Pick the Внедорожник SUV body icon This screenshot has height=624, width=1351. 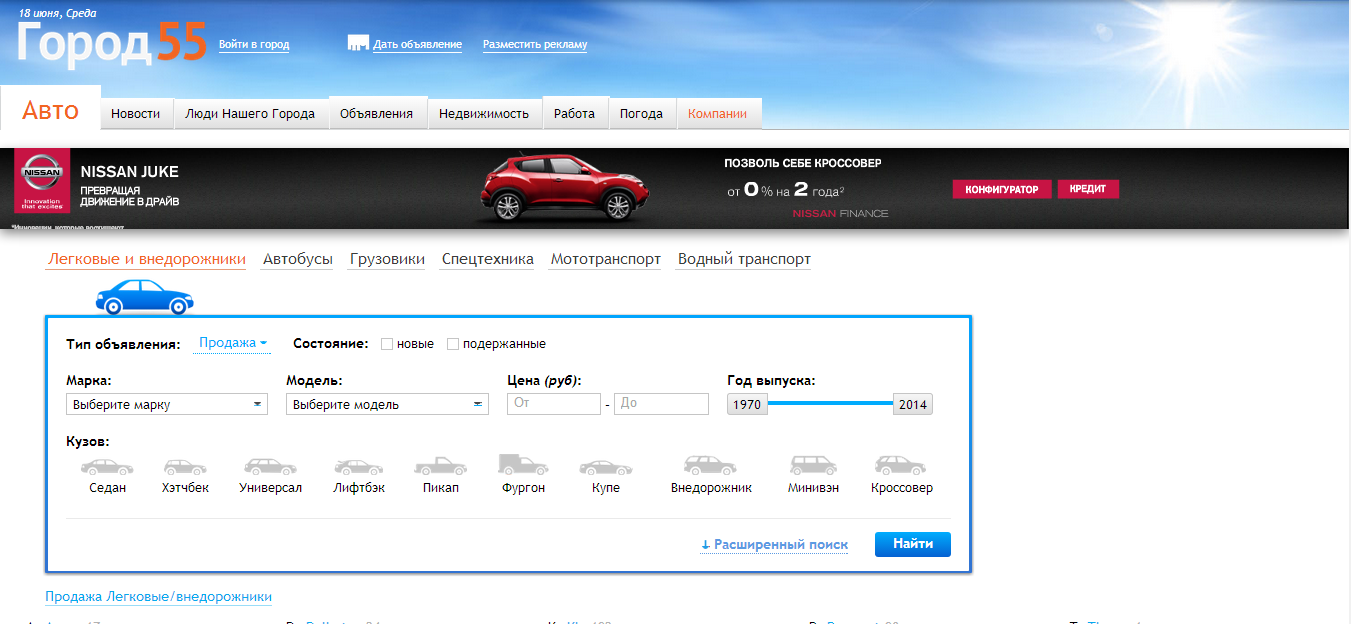[710, 466]
